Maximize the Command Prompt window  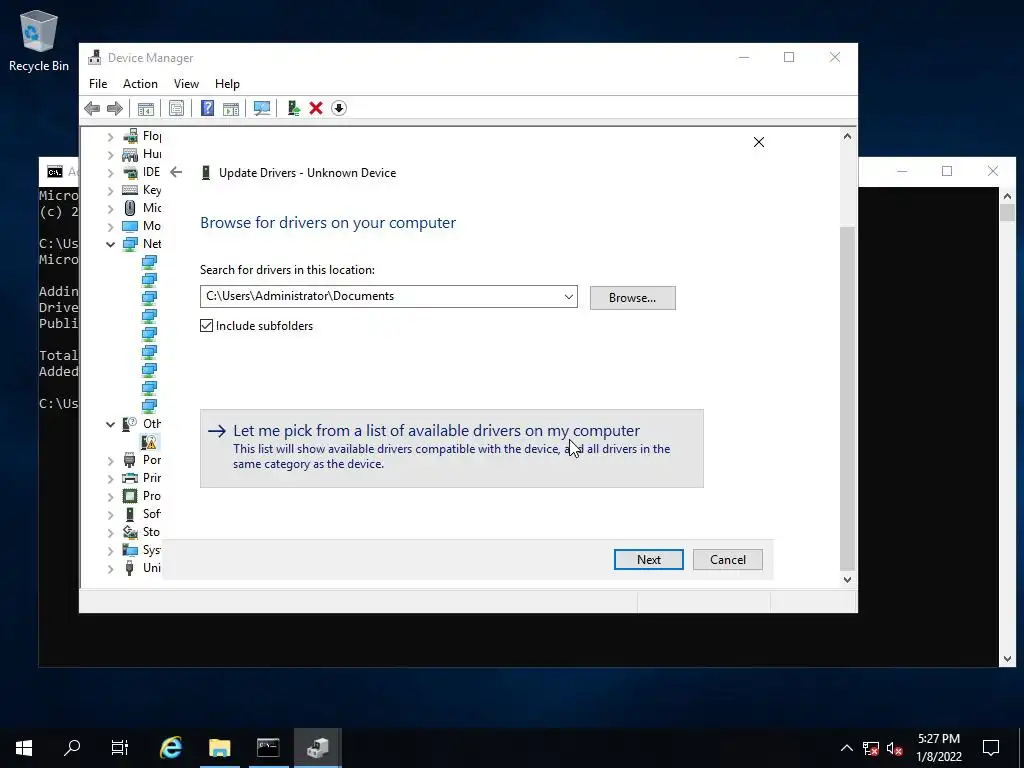pyautogui.click(x=947, y=171)
